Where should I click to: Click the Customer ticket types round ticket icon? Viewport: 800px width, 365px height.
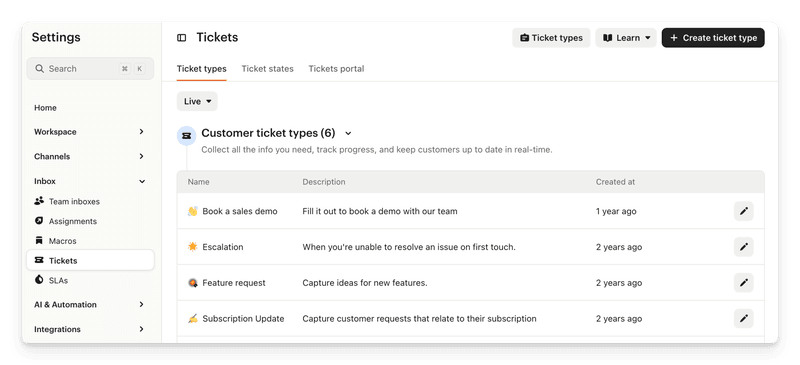[x=187, y=136]
